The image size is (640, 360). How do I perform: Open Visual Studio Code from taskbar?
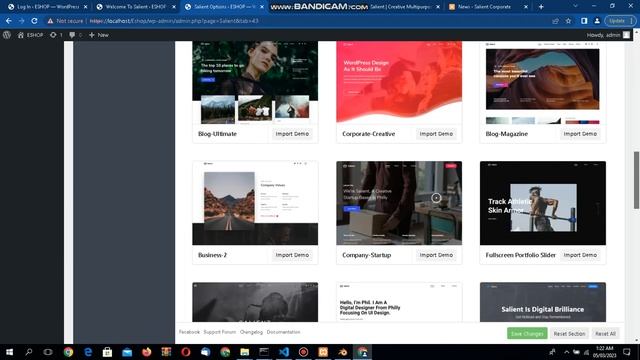(x=284, y=352)
